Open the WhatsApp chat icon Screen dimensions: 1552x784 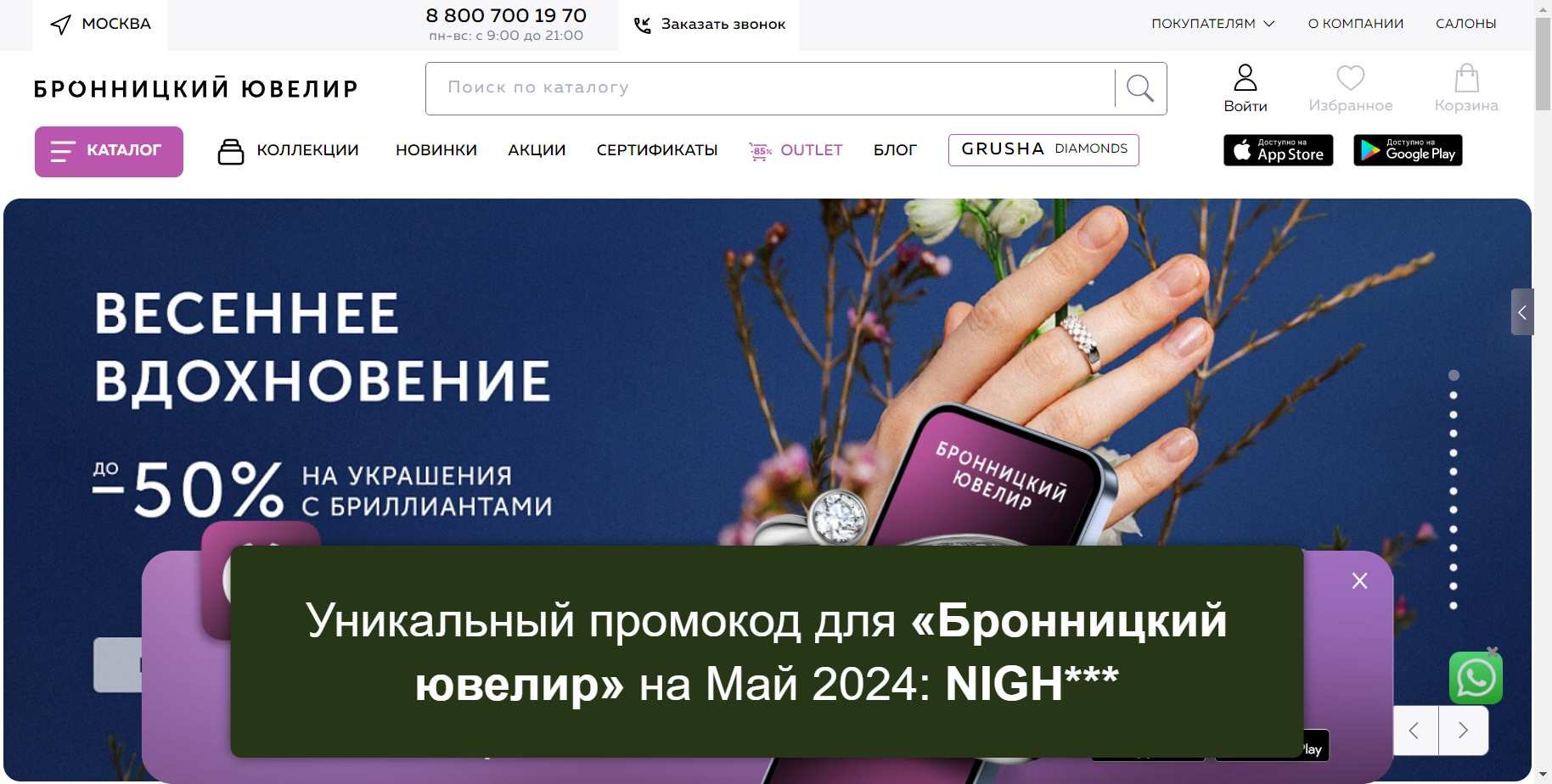pyautogui.click(x=1476, y=678)
